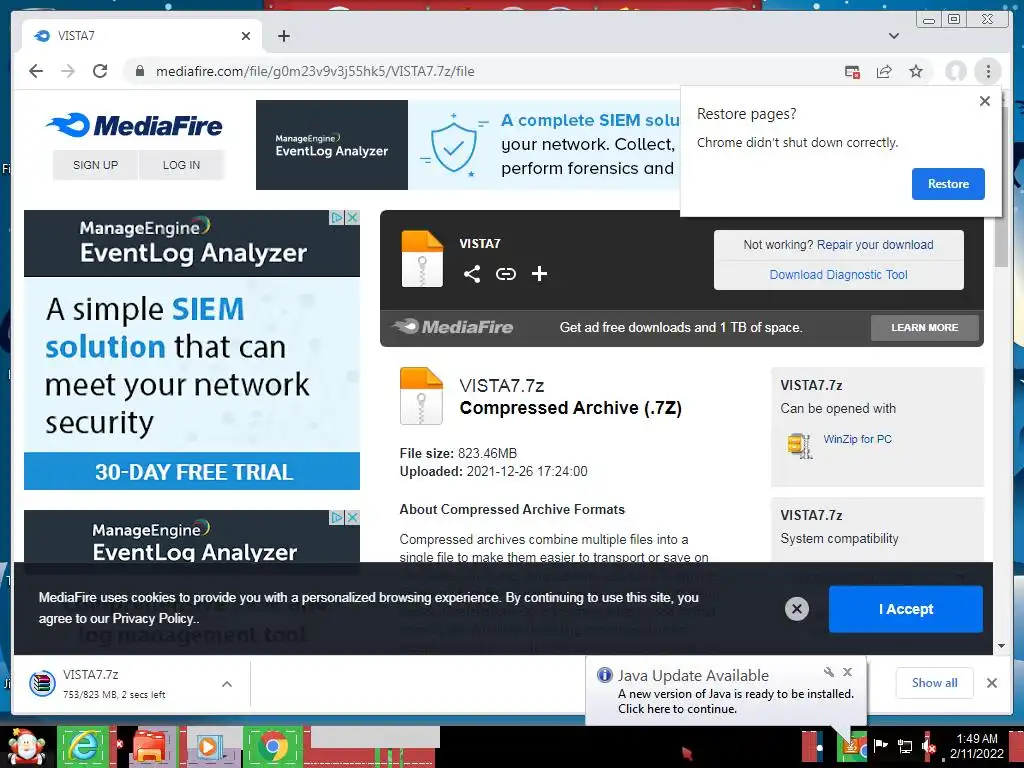Screen dimensions: 1024x768
Task: Copy link with chain icon
Action: click(x=505, y=274)
